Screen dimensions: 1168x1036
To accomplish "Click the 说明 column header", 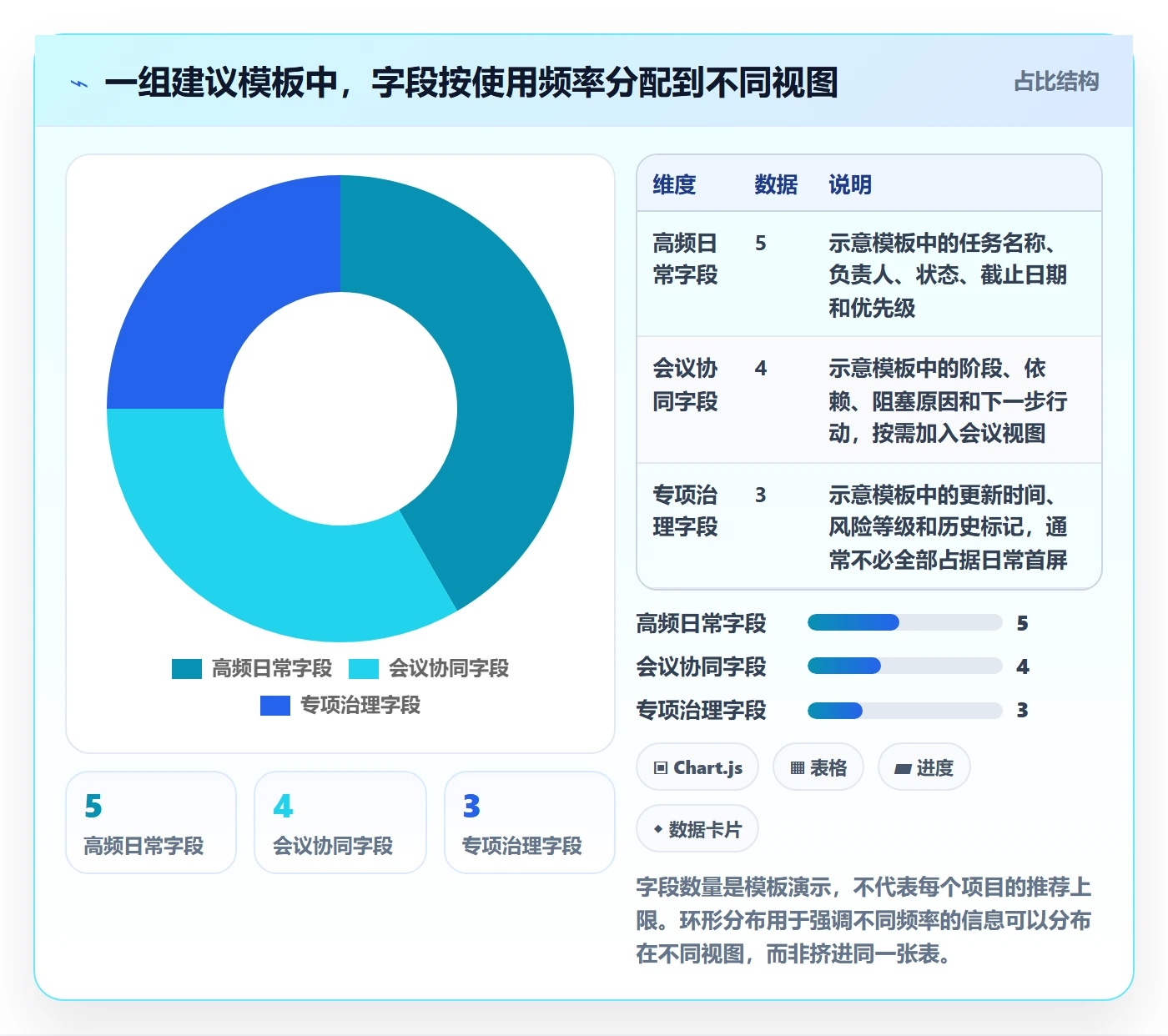I will point(850,184).
